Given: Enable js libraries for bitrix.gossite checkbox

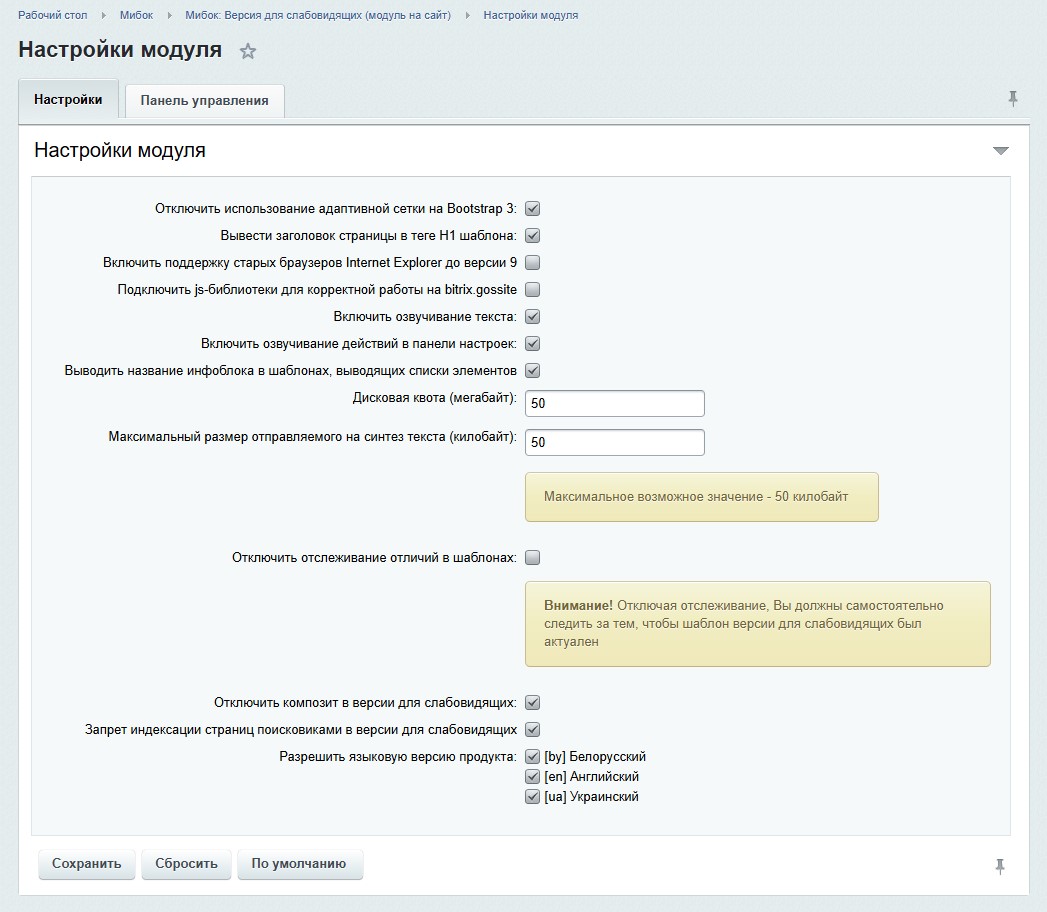Looking at the screenshot, I should [x=533, y=290].
